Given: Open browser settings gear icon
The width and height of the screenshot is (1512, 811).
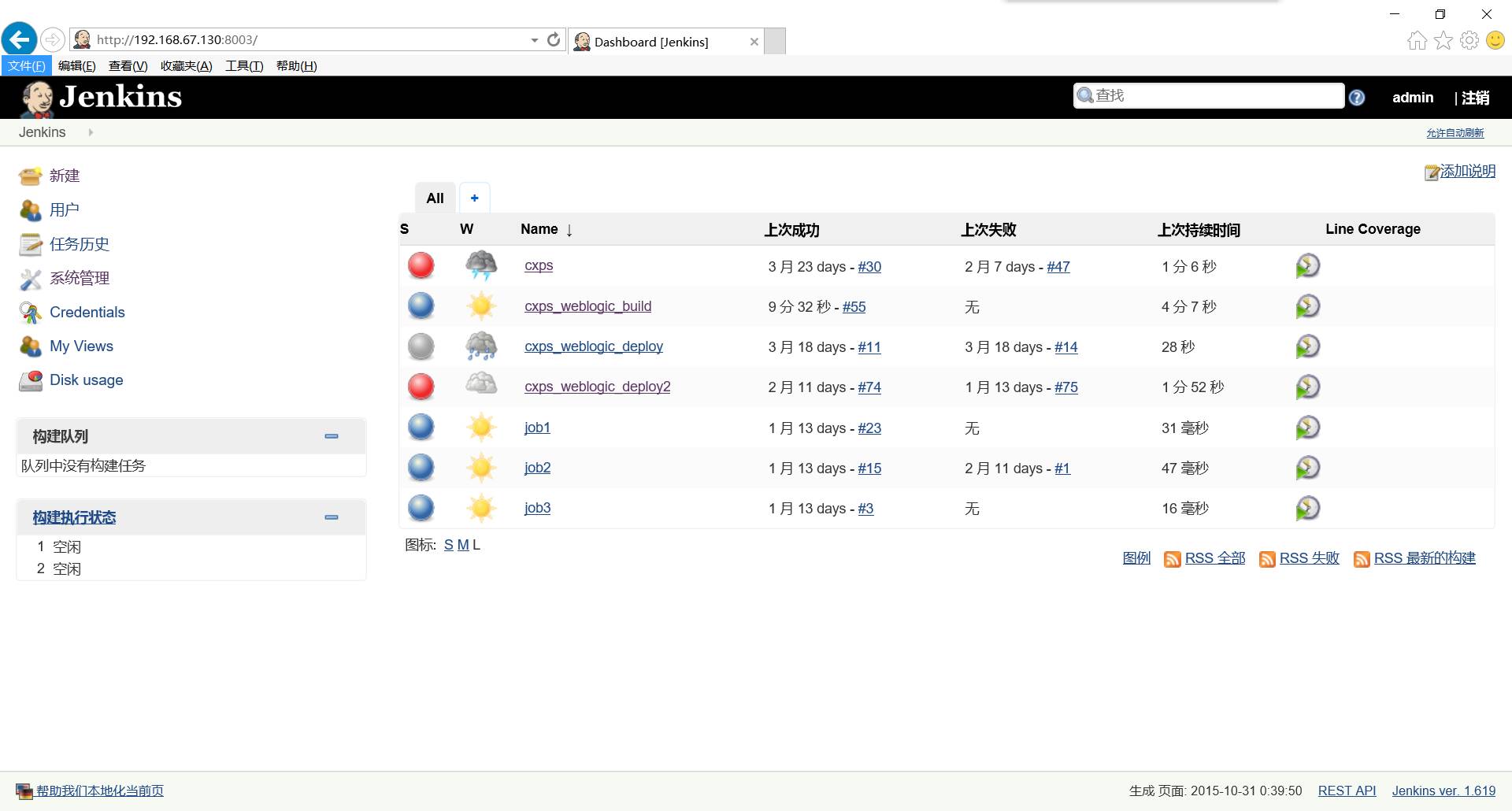Looking at the screenshot, I should tap(1469, 40).
